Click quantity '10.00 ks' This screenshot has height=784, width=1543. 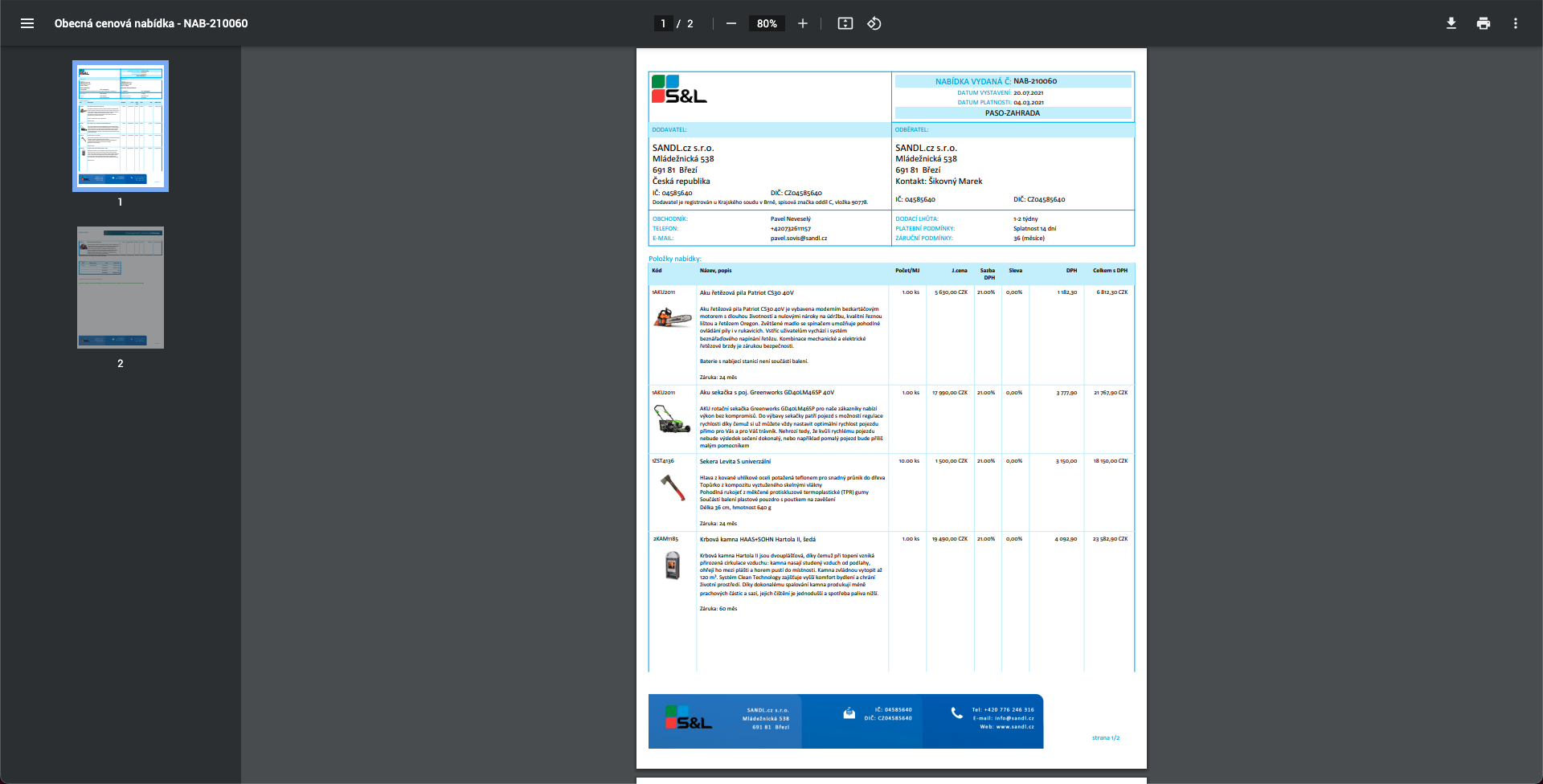(x=909, y=461)
